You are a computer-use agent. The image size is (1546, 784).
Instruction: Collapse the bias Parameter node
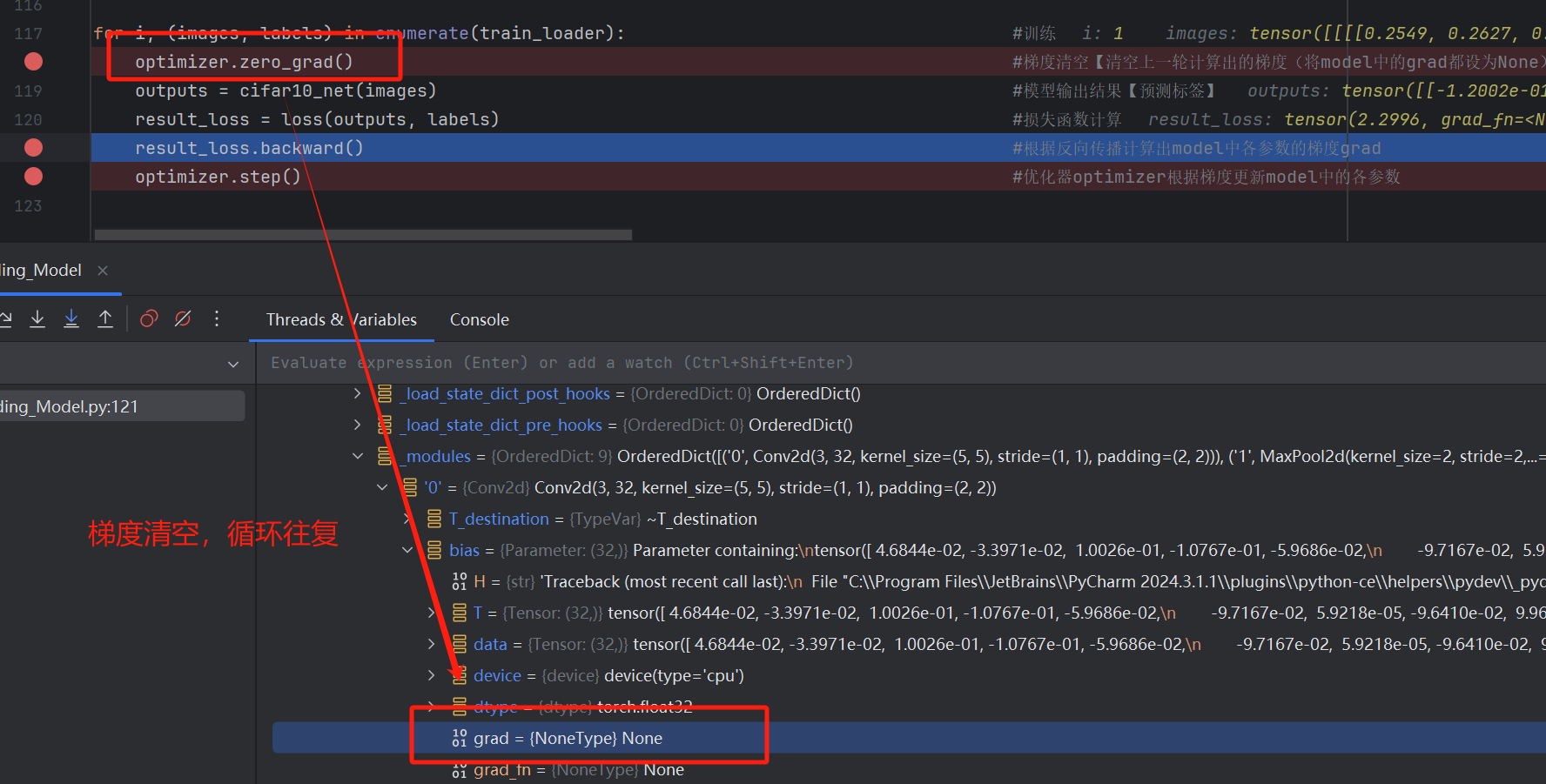(407, 551)
